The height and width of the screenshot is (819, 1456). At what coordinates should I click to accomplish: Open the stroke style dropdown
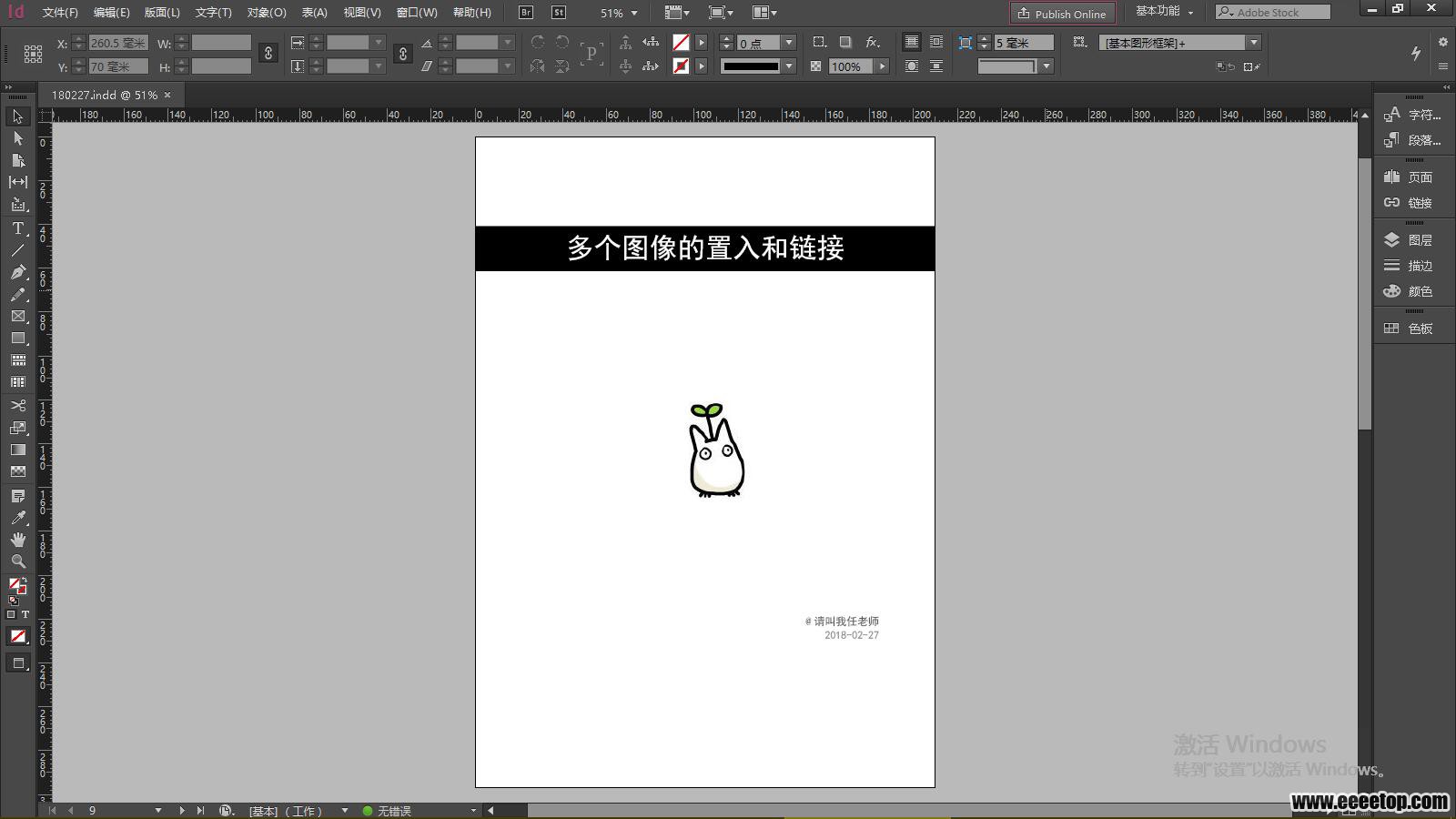(790, 66)
